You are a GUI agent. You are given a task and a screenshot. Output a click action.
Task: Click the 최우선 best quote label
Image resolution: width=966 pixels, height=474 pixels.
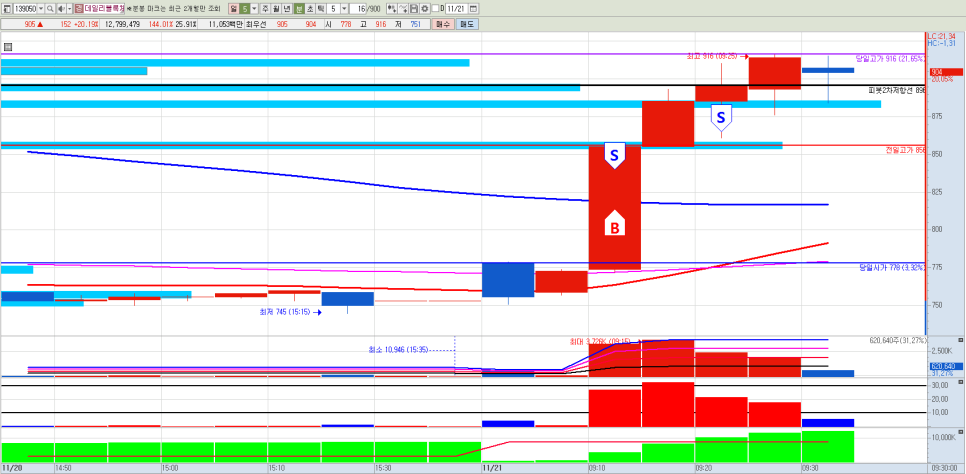tap(257, 24)
